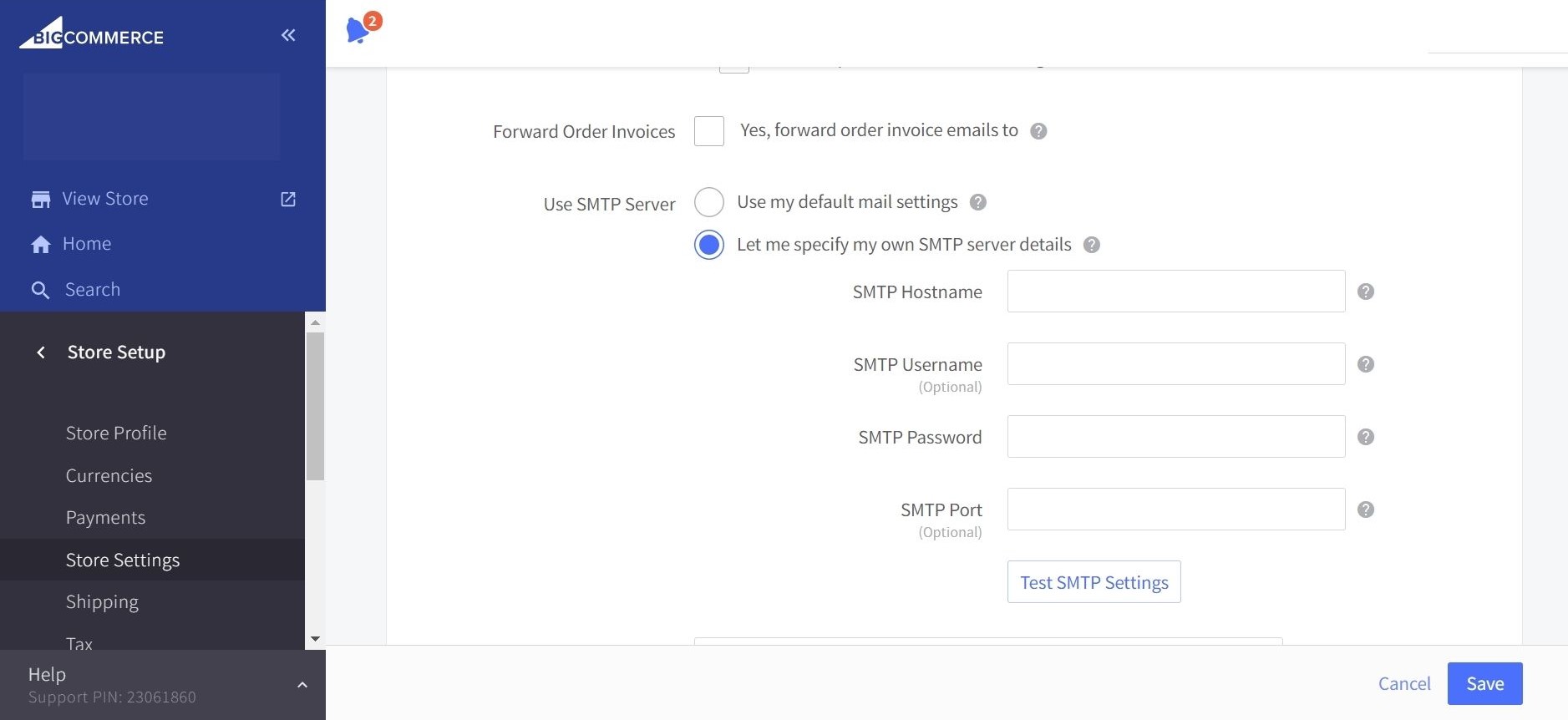Click help icon beside SMTP Port field

coord(1366,510)
